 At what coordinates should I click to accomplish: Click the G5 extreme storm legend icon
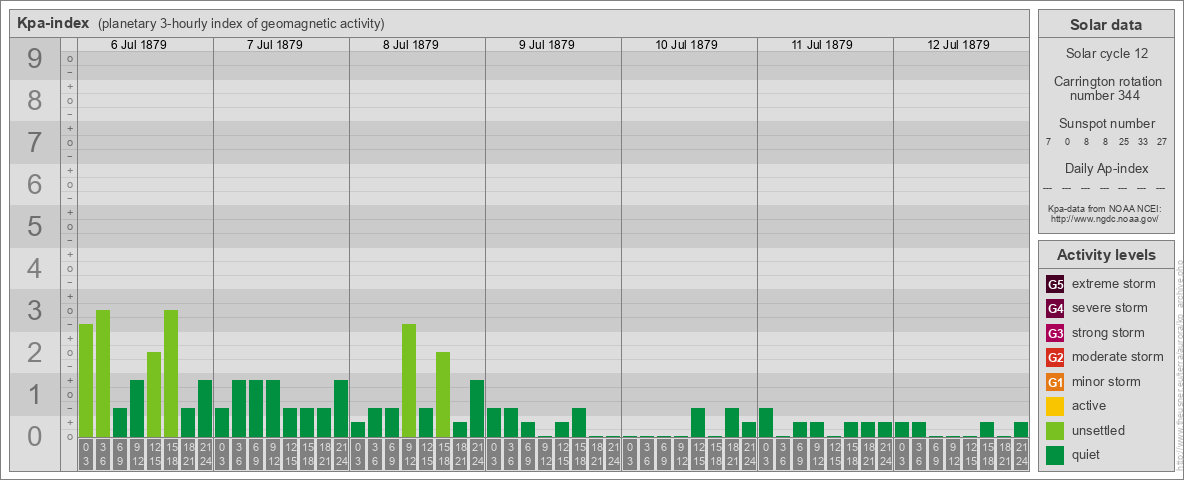pos(1055,284)
